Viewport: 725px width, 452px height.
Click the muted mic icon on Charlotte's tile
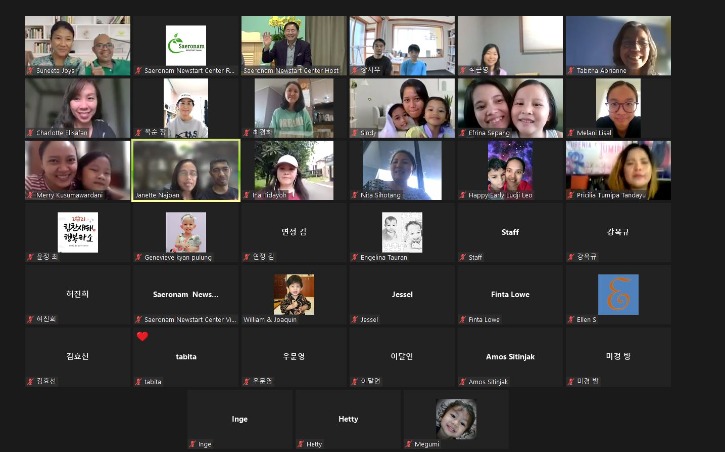31,133
